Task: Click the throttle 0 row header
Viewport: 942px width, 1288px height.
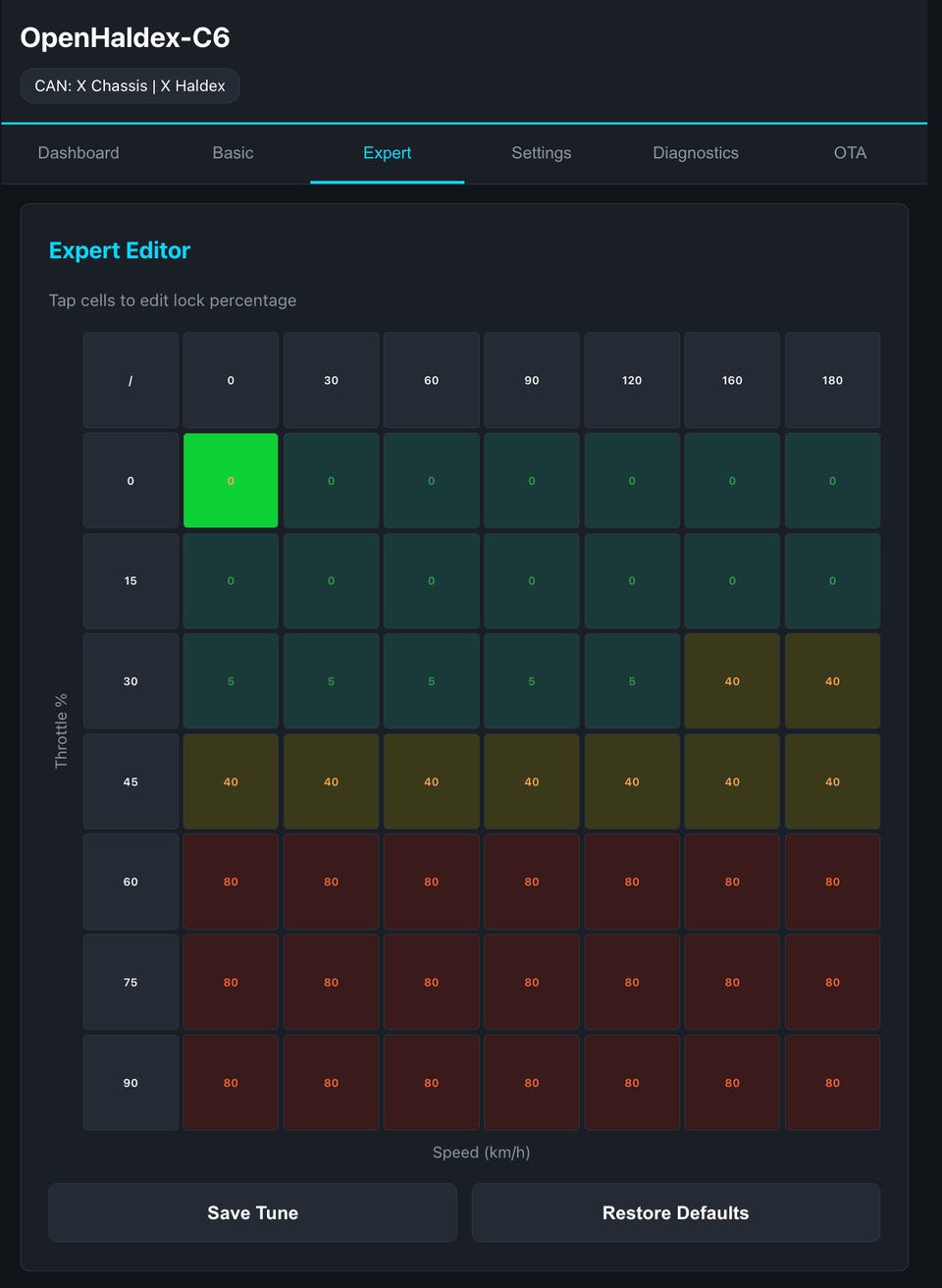Action: (131, 480)
